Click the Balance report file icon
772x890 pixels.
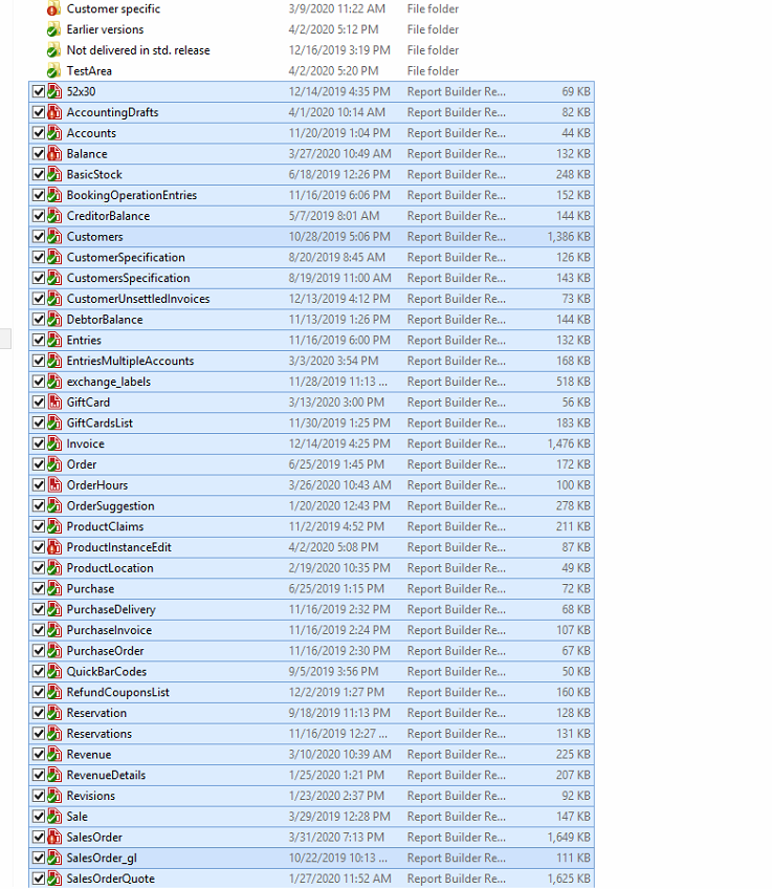[x=54, y=154]
